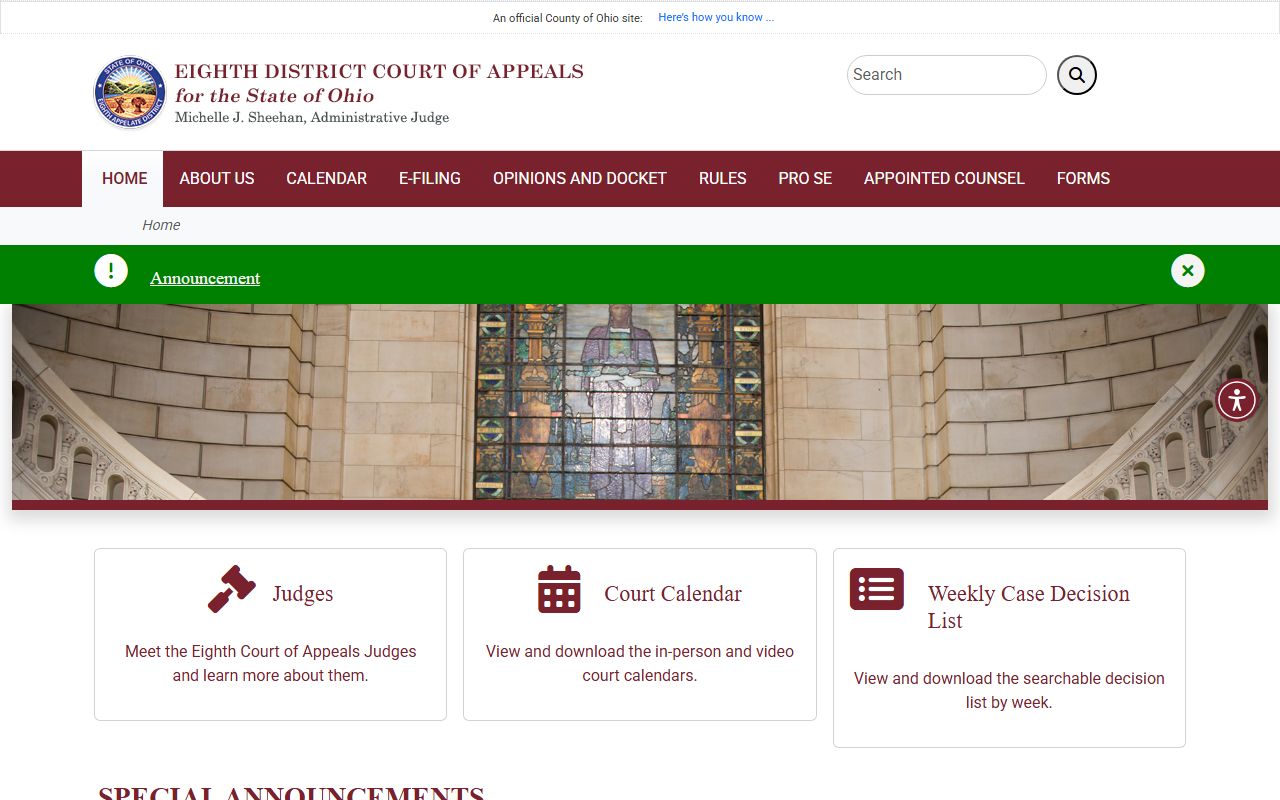This screenshot has height=800, width=1280.
Task: Open the APPOINTED COUNSEL menu item
Action: point(944,179)
